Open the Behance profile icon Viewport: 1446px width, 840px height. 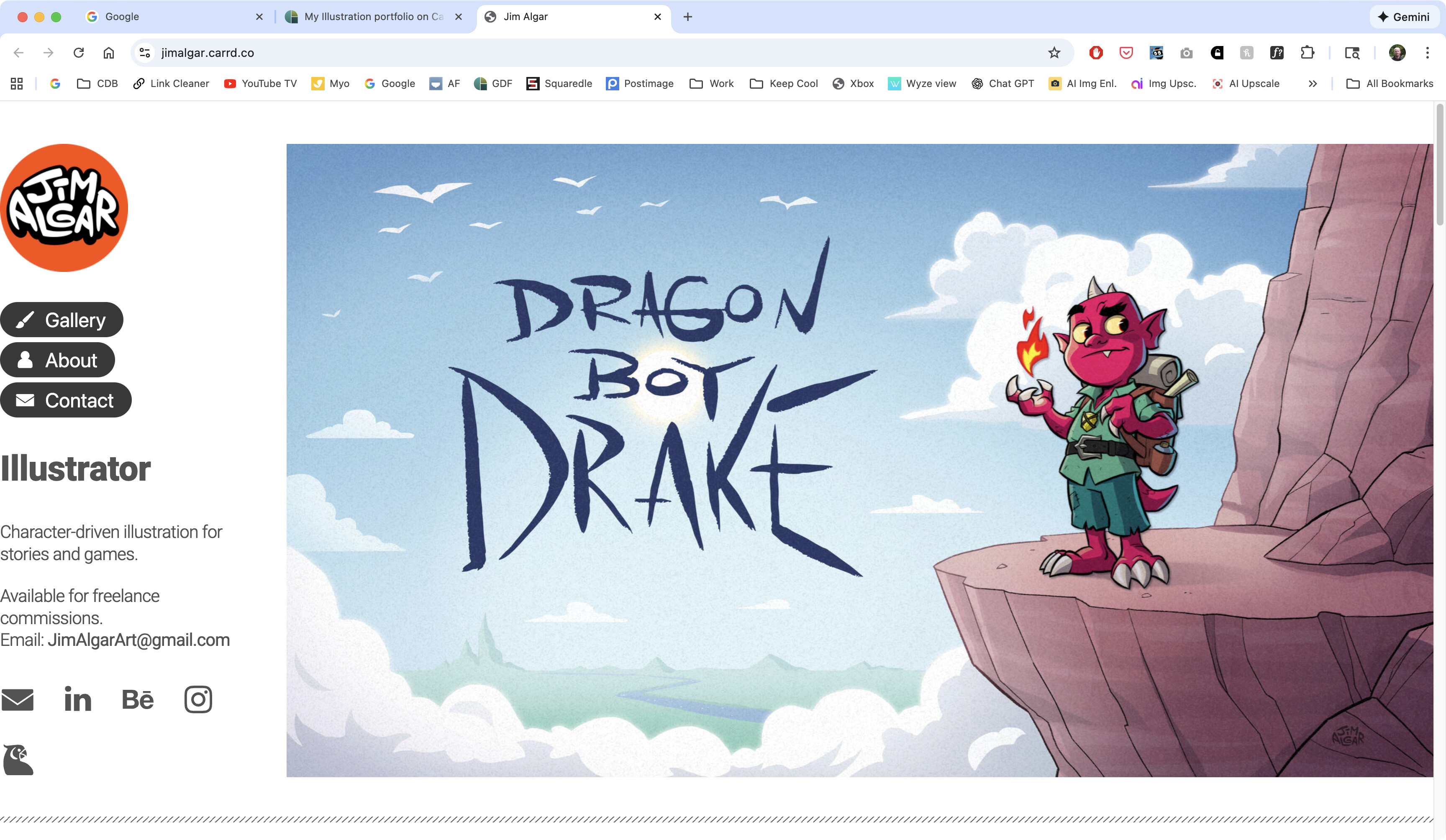138,699
